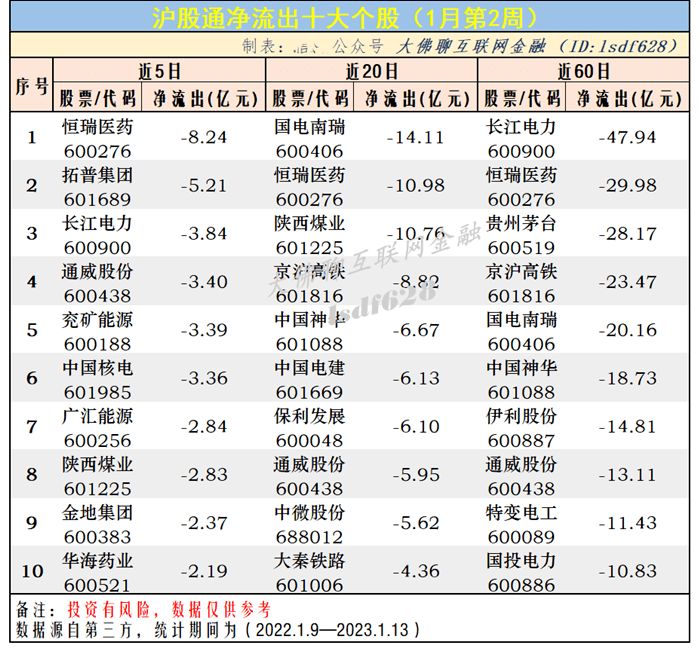Screen dimensions: 700x657
Task: Select the 近20日 column group header
Action: tap(371, 71)
